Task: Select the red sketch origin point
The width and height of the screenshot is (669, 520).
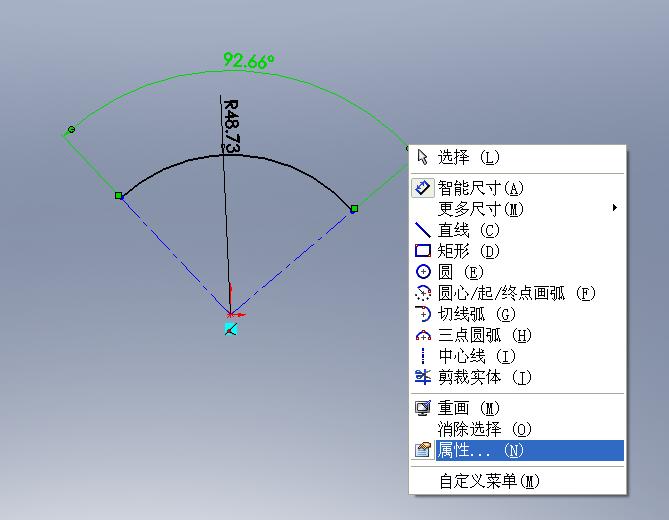Action: (x=230, y=314)
